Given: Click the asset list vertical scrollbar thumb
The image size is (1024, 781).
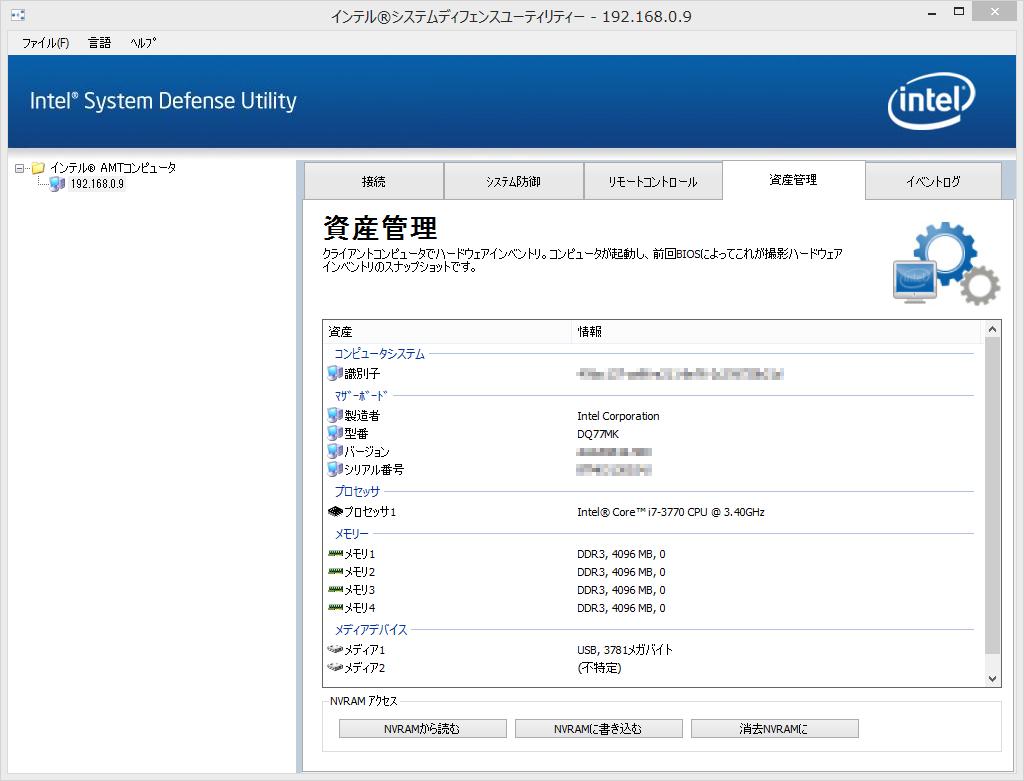Looking at the screenshot, I should click(x=993, y=496).
